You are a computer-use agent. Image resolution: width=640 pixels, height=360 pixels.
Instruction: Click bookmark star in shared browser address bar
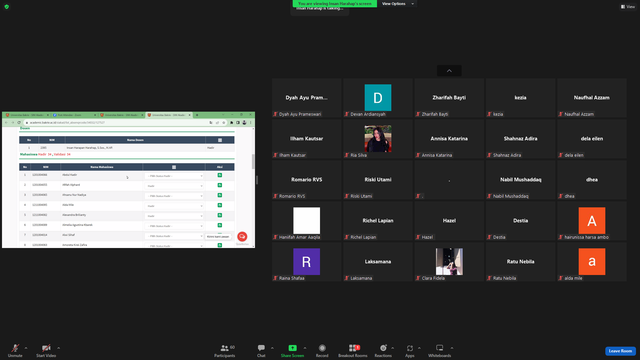click(224, 122)
